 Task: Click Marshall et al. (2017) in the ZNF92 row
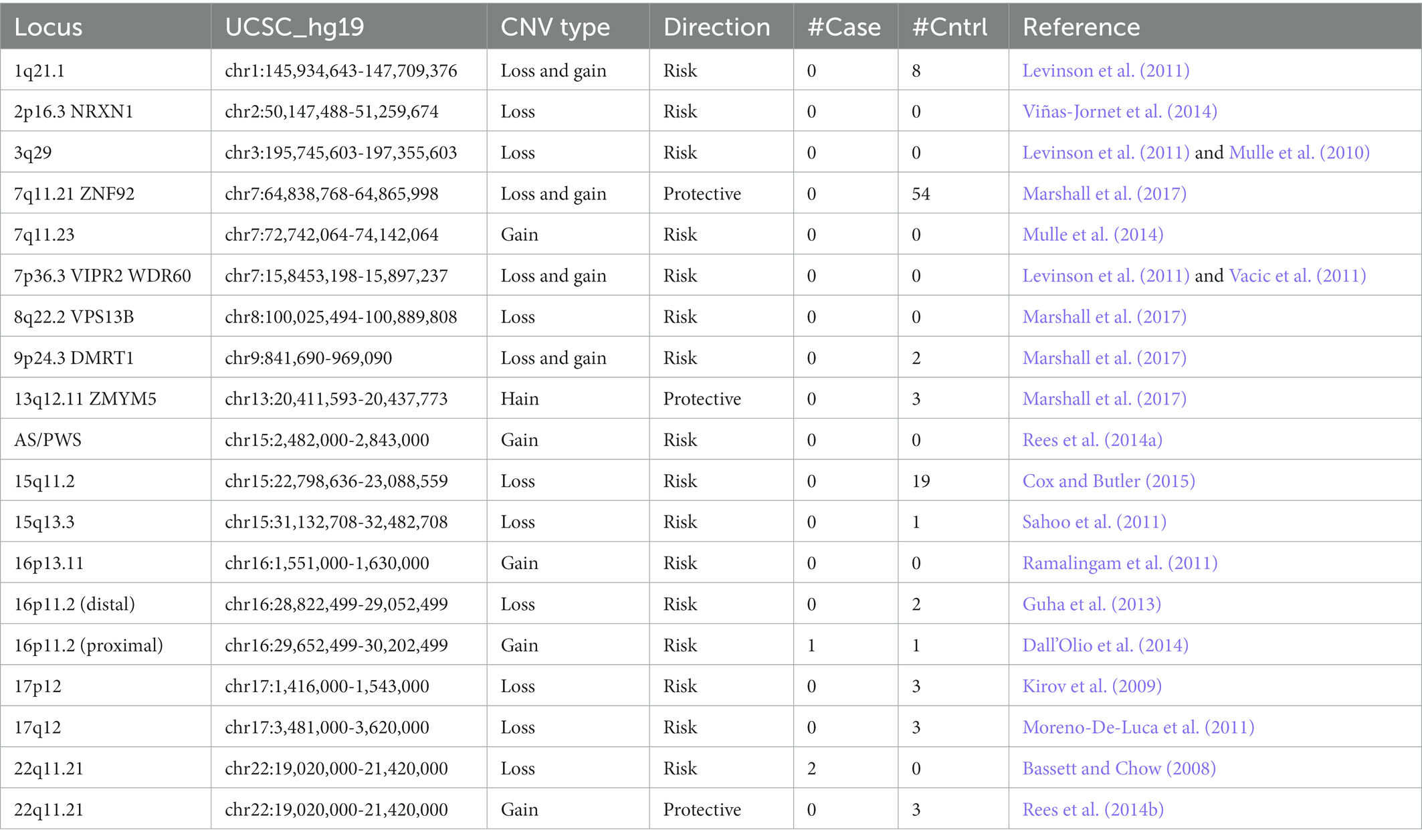(1104, 194)
